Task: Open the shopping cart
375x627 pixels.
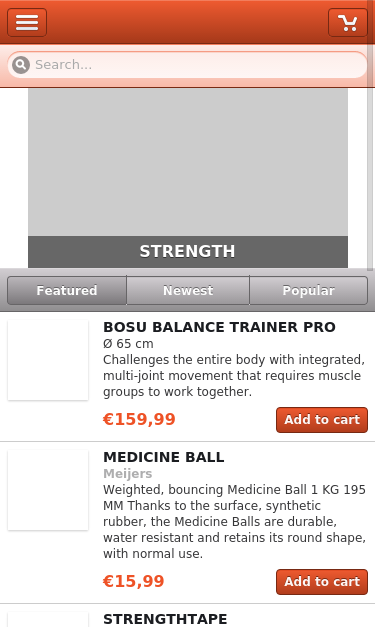Action: (x=347, y=22)
